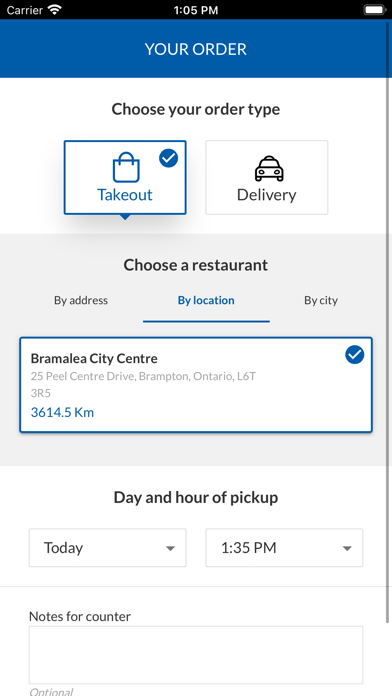Viewport: 392px width, 696px height.
Task: Tap the 3614.5 Km distance link
Action: [x=62, y=412]
